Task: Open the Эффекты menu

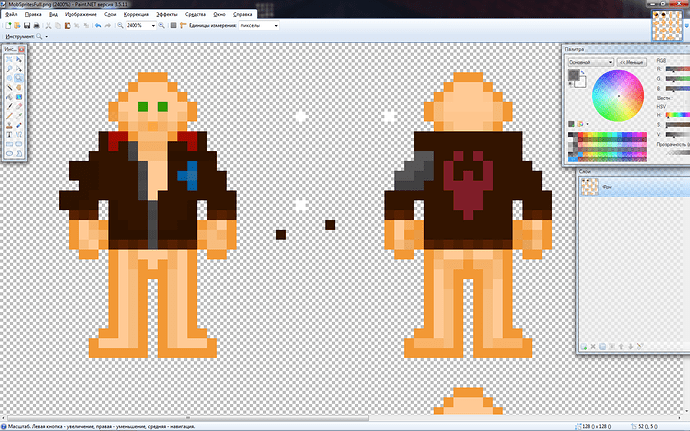Action: coord(167,15)
